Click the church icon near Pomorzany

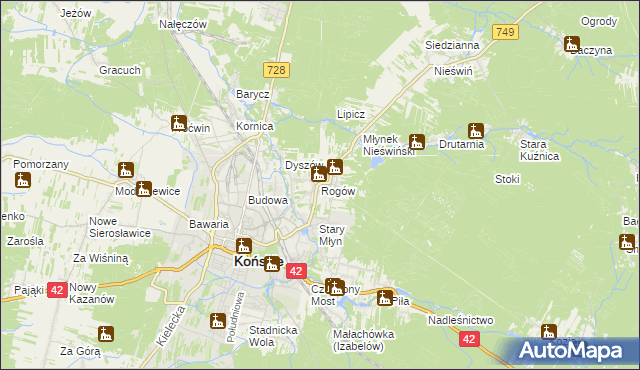23,180
